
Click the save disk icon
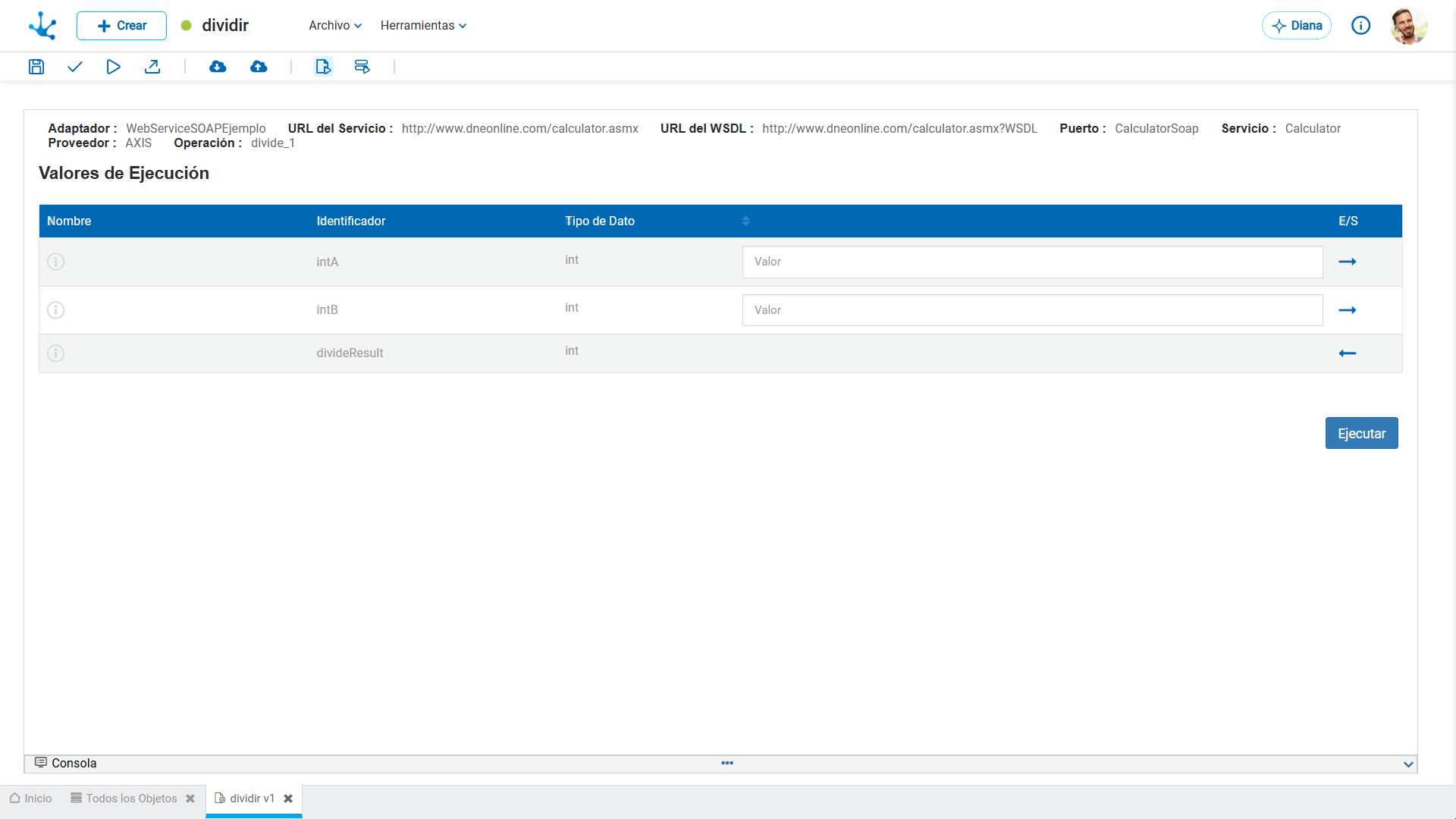[x=36, y=67]
